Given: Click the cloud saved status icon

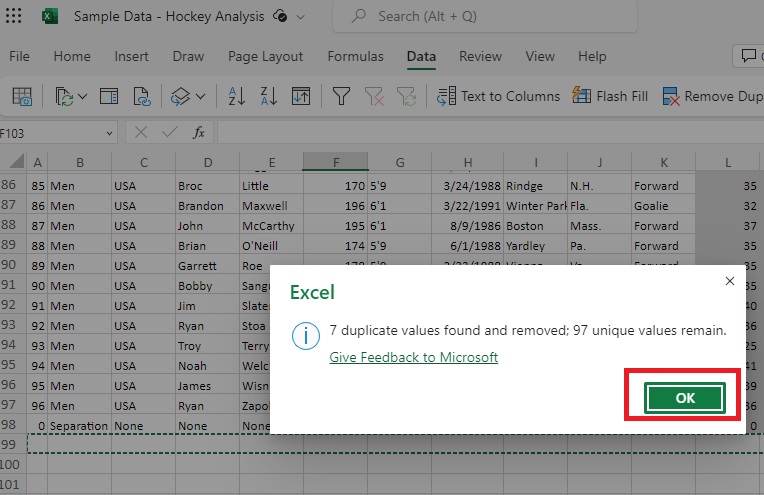Looking at the screenshot, I should point(280,16).
